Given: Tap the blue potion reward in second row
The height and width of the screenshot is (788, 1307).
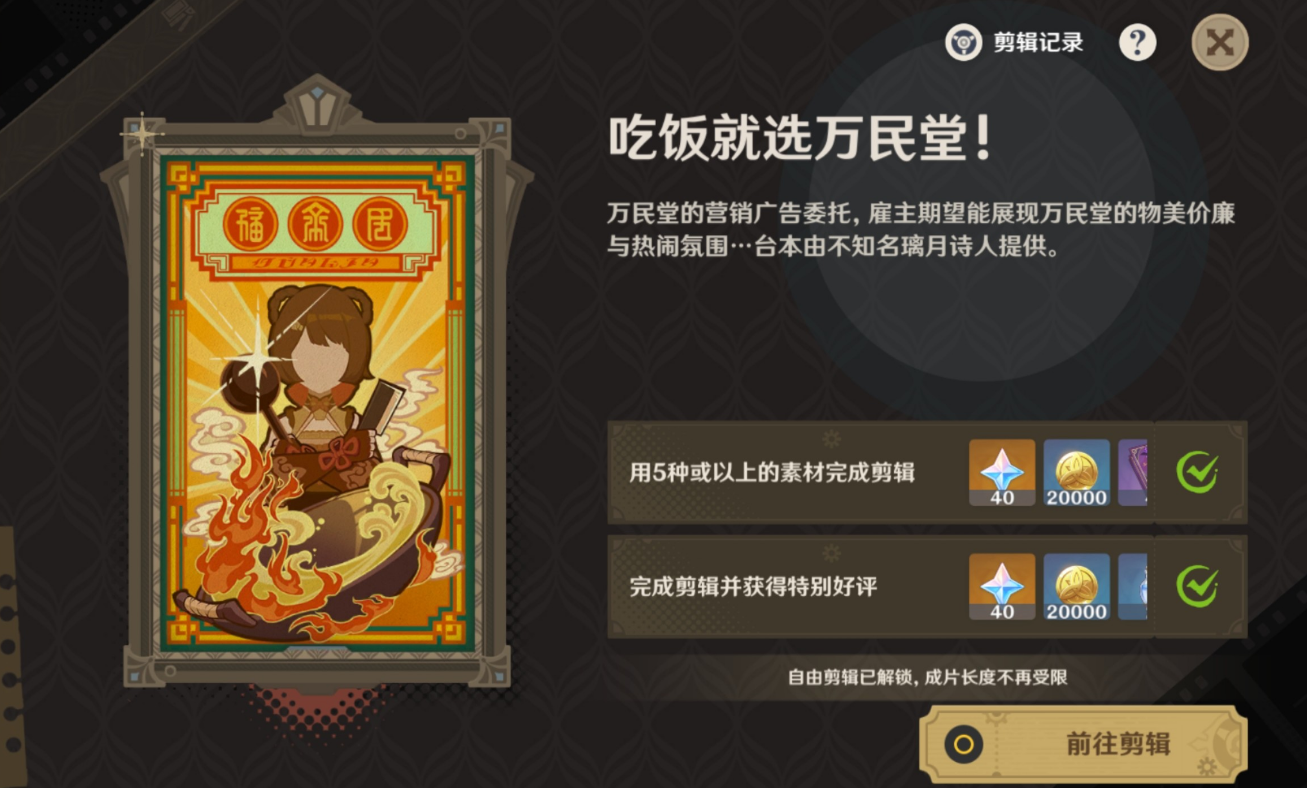Looking at the screenshot, I should tap(1133, 587).
